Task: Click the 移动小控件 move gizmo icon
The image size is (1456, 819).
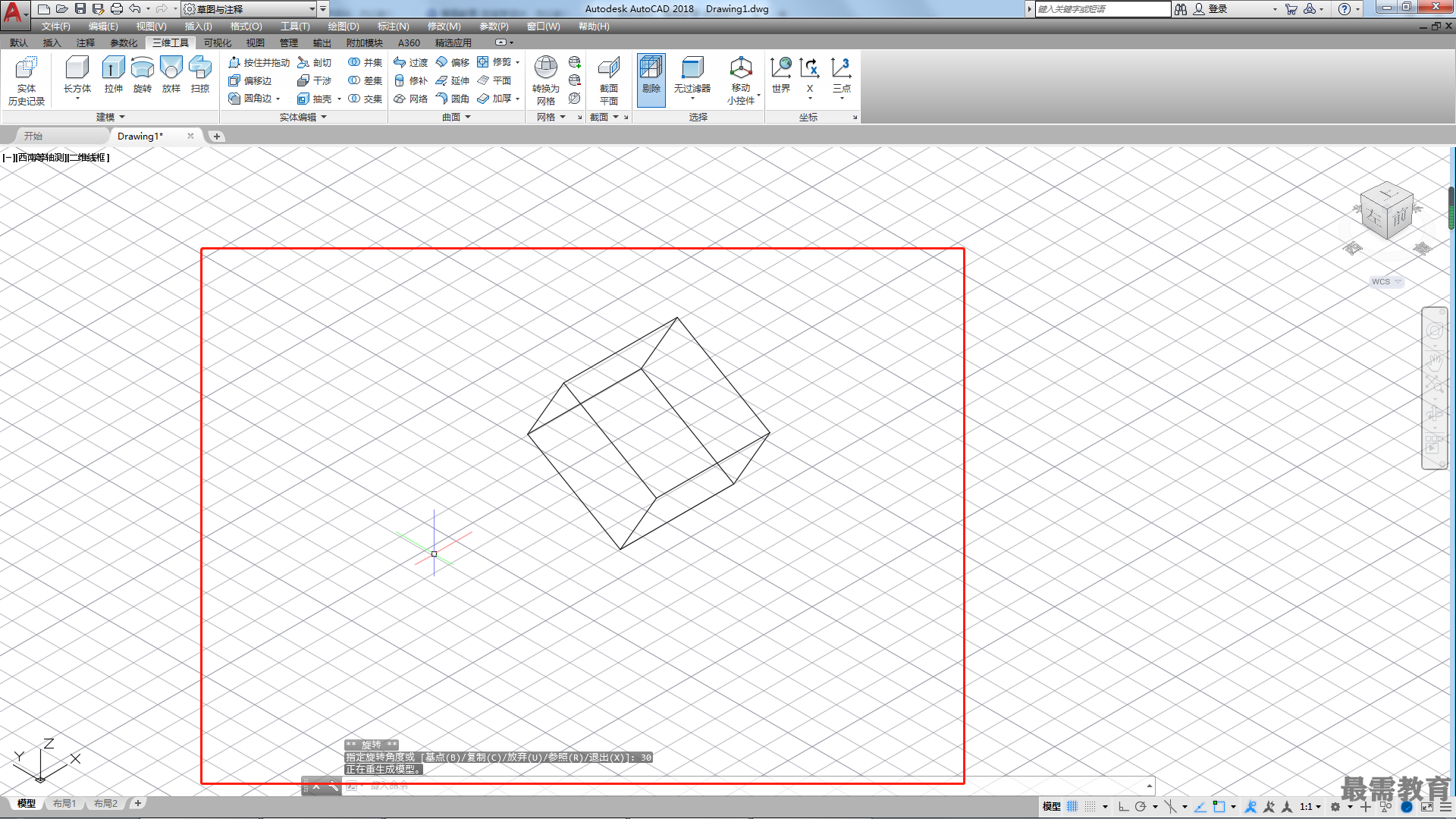Action: (x=741, y=80)
